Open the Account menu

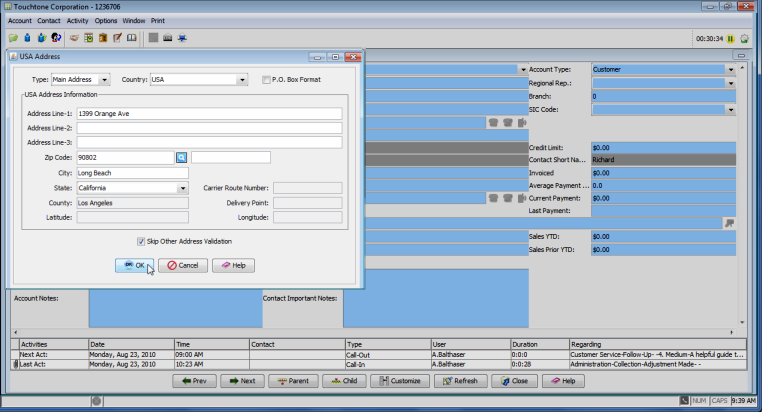[x=19, y=21]
